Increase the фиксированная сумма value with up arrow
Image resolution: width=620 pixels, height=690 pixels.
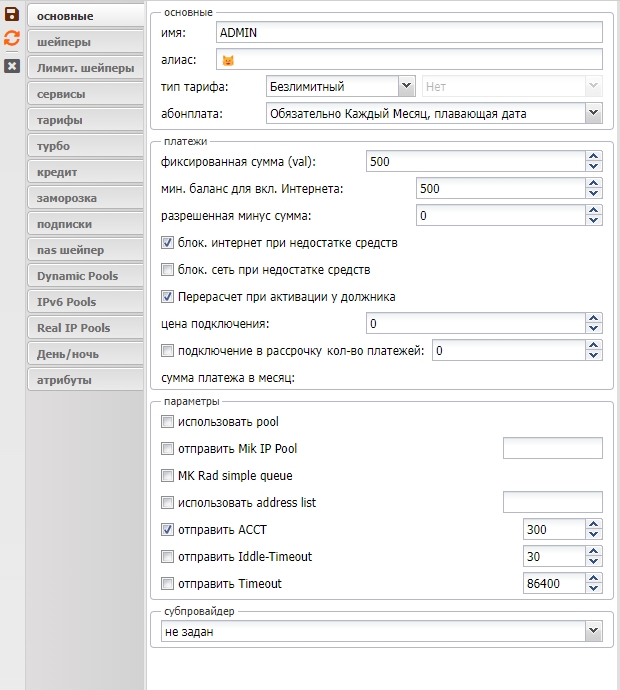[594, 156]
